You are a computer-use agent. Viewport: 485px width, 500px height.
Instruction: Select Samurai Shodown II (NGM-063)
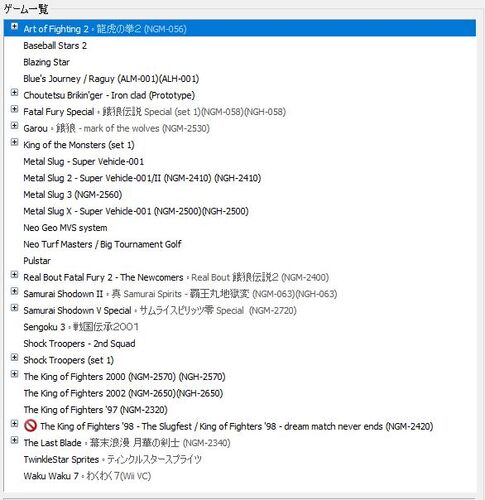180,294
